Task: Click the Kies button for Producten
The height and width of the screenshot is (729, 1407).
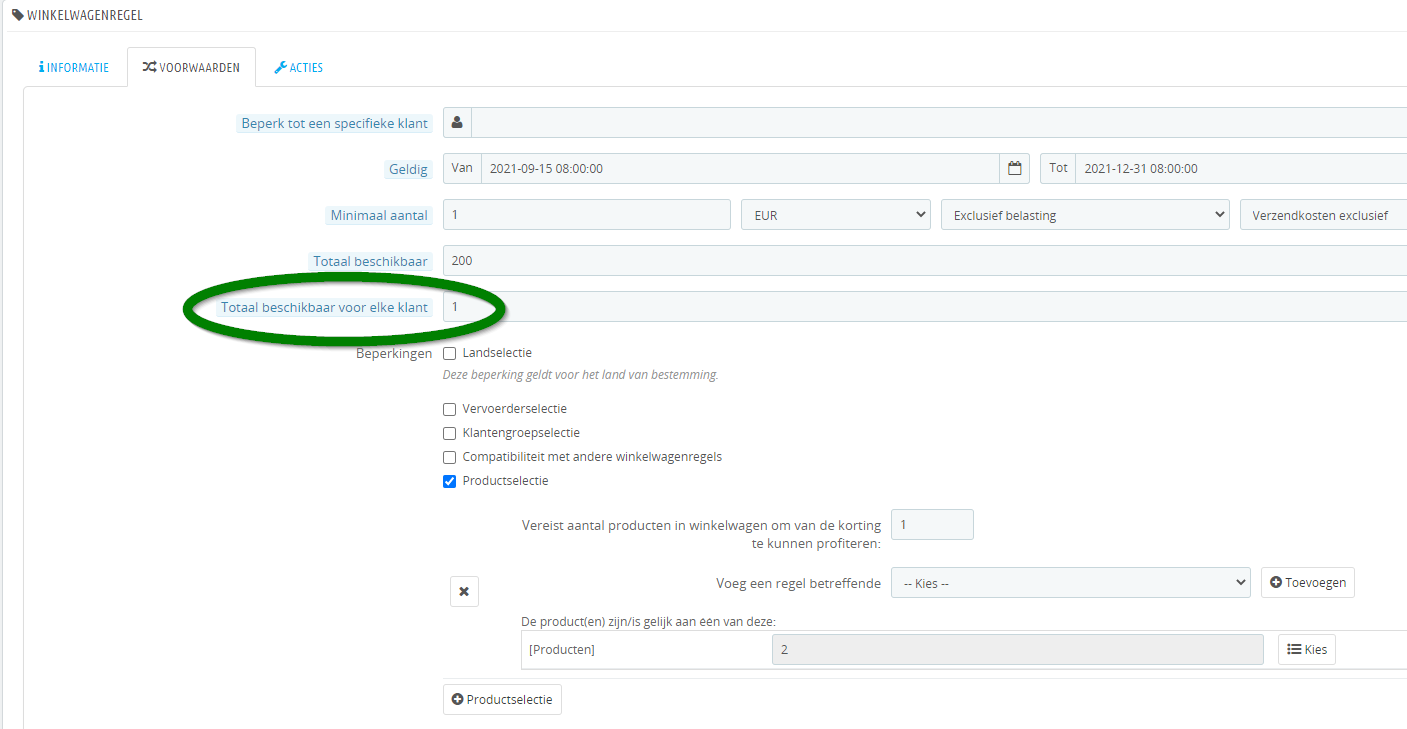Action: (x=1307, y=650)
